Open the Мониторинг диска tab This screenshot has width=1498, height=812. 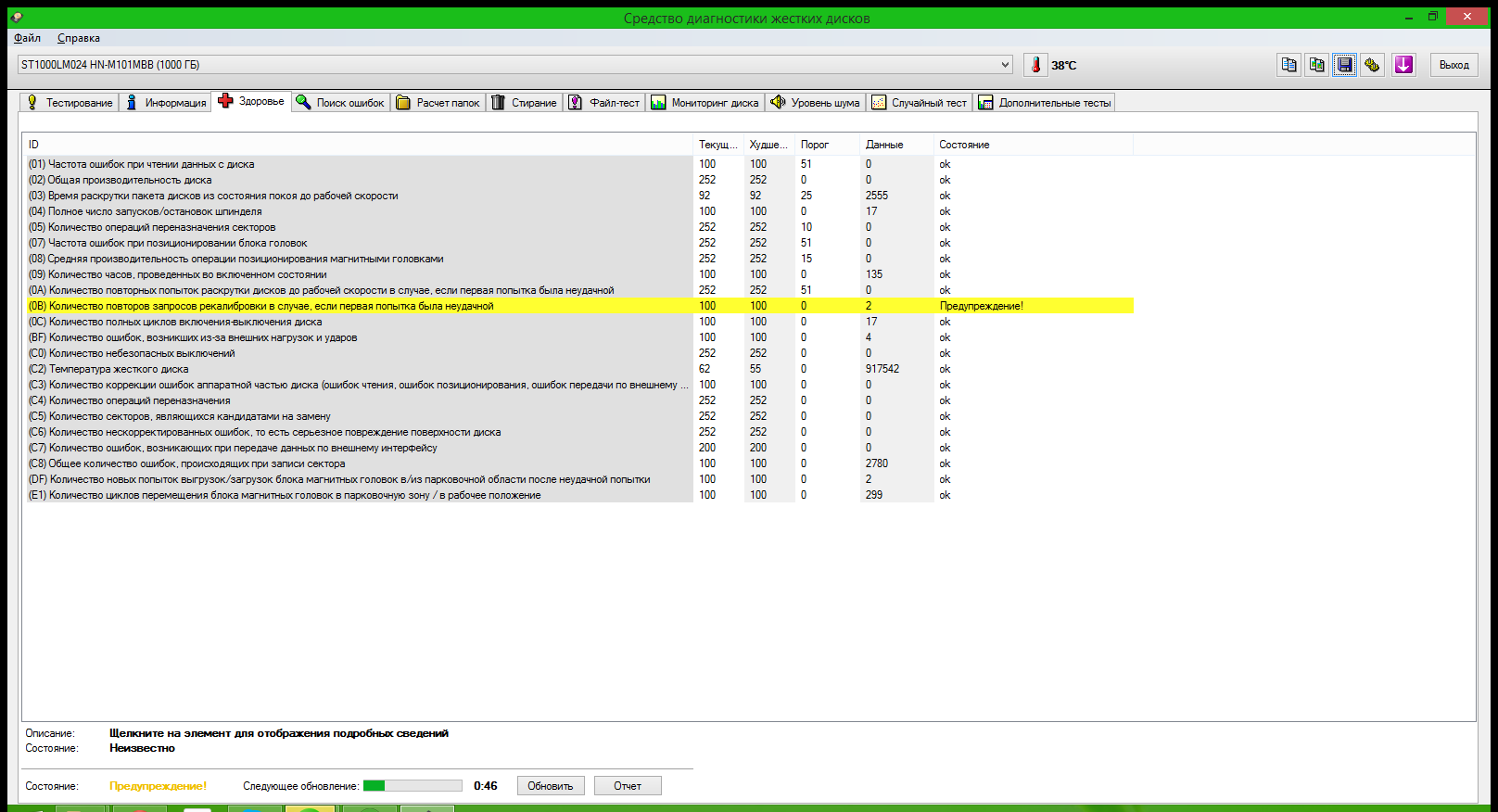pos(705,103)
